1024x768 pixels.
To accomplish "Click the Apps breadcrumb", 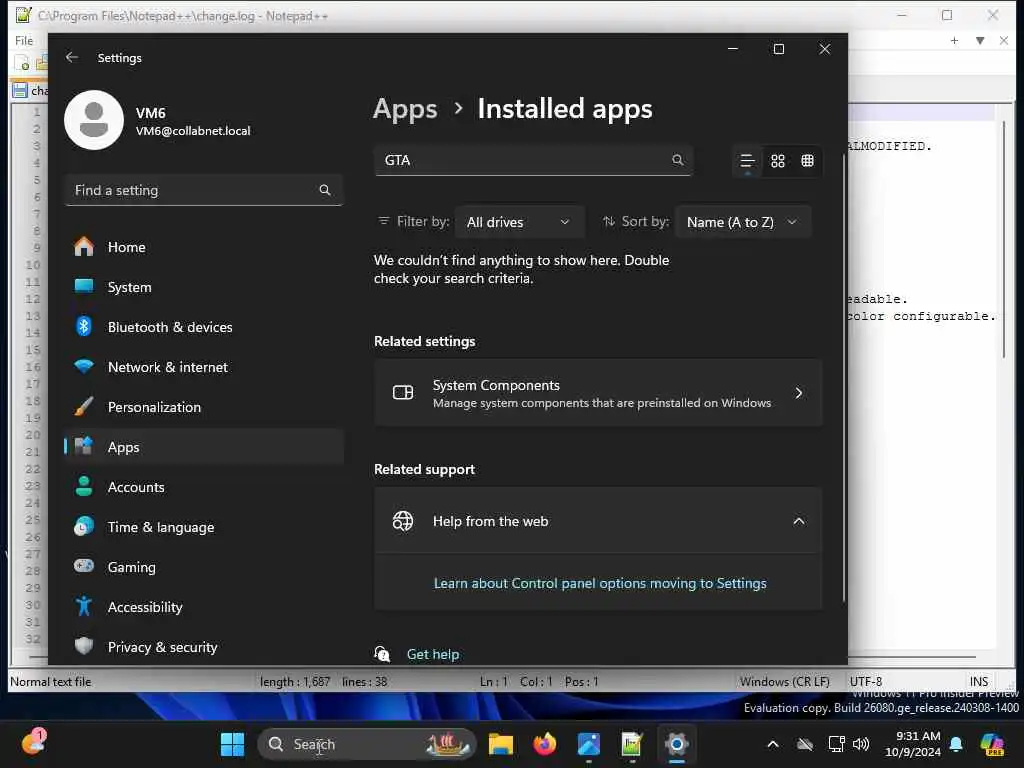I will point(405,109).
